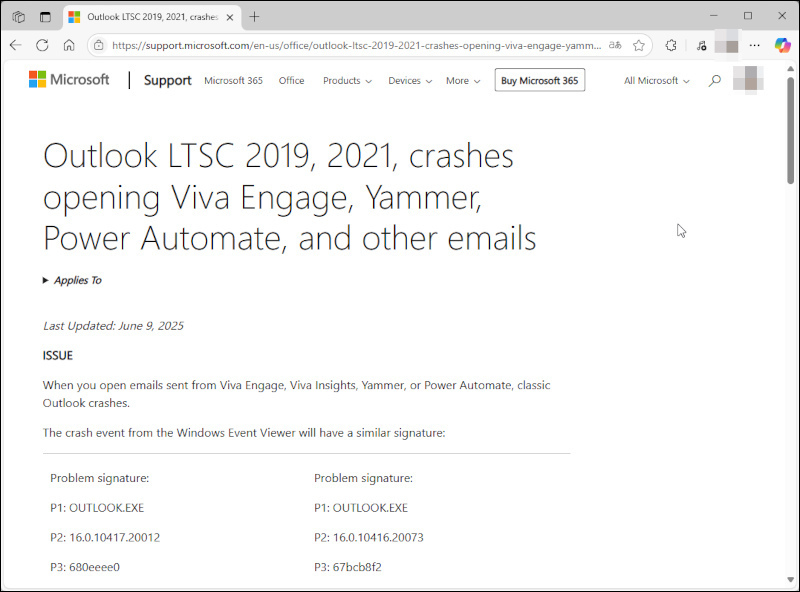Screen dimensions: 800x592
Task: Click the article title heading
Action: click(x=289, y=197)
